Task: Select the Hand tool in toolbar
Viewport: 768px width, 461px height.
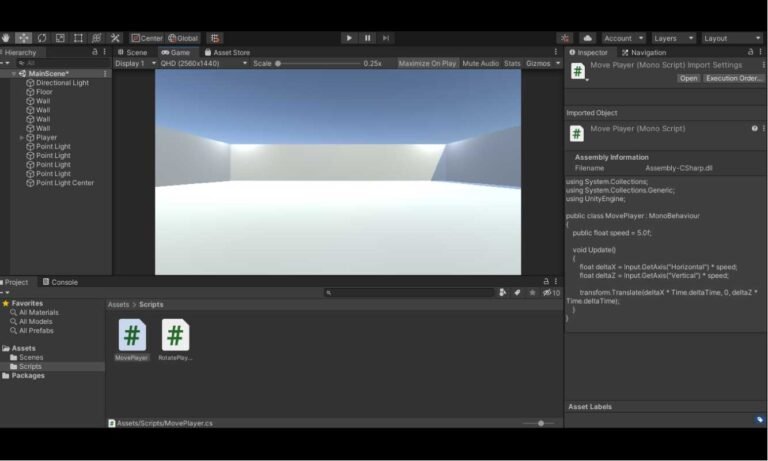Action: [x=5, y=38]
